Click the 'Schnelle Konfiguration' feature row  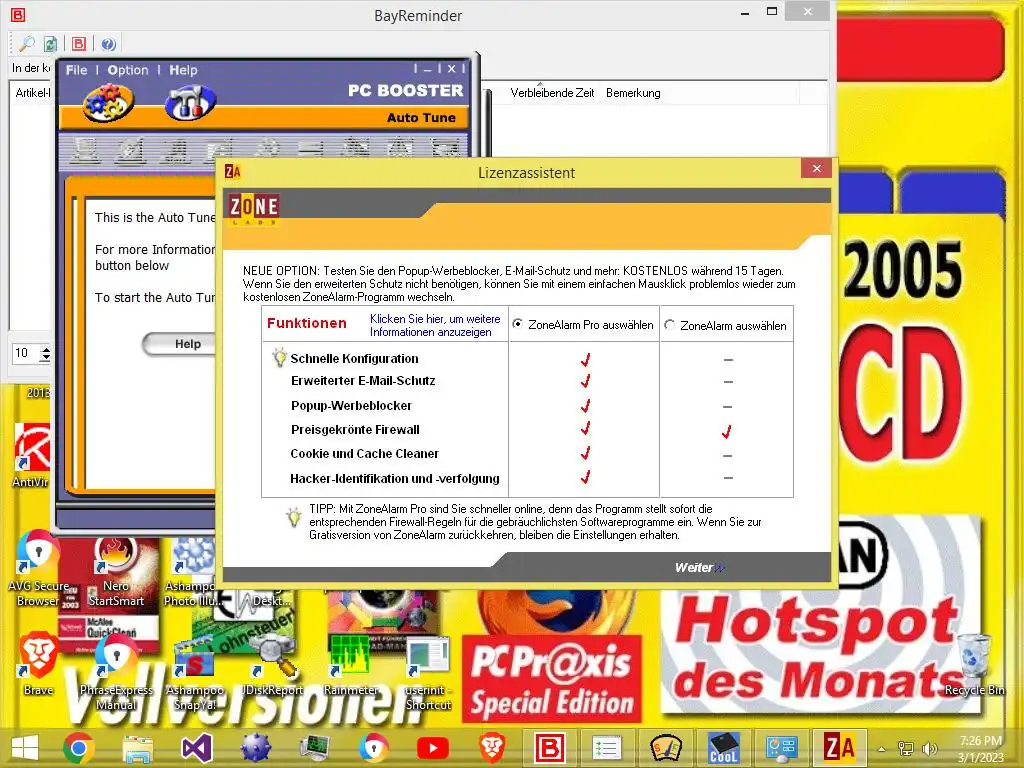tap(354, 359)
